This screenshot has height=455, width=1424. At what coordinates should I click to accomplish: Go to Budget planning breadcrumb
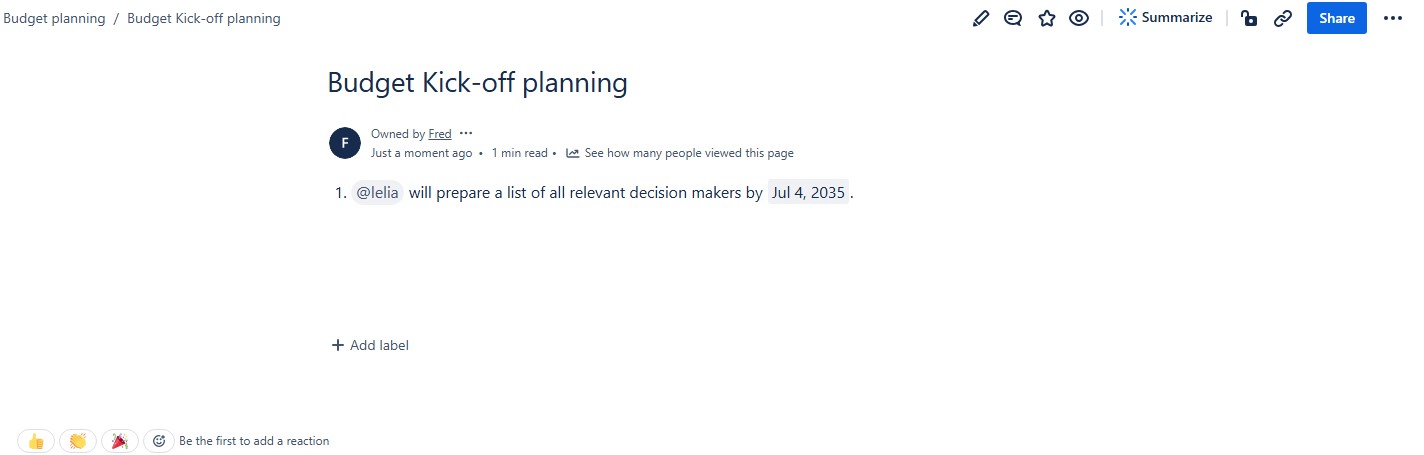(54, 19)
